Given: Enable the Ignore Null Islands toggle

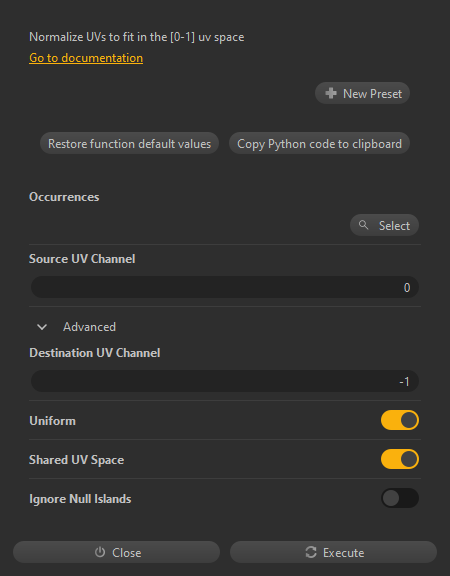Looking at the screenshot, I should (400, 498).
